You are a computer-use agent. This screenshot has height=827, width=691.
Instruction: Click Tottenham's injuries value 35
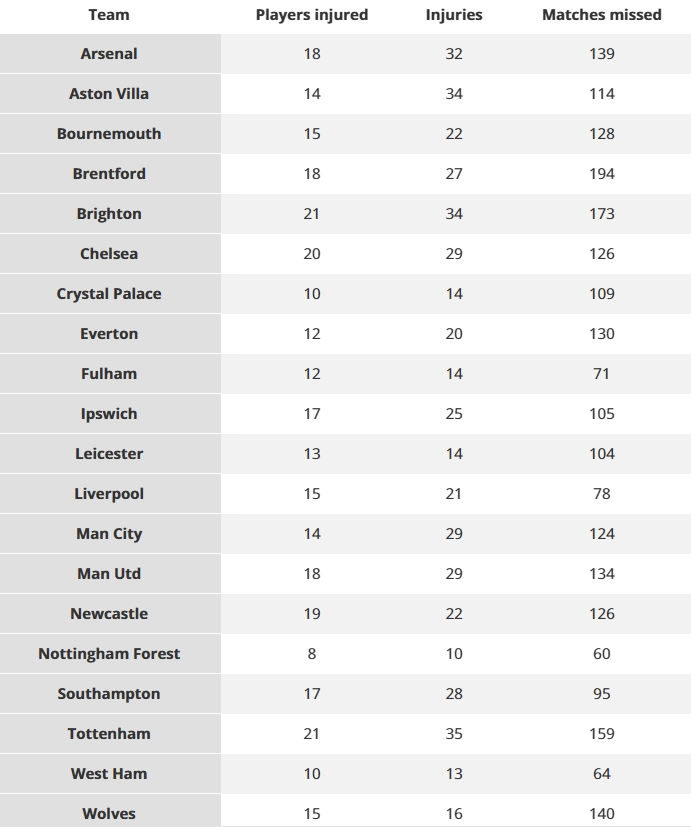click(x=454, y=734)
